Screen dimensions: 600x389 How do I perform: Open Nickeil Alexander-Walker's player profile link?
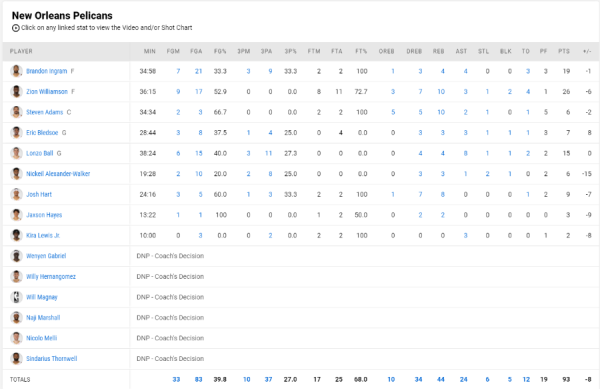point(58,174)
